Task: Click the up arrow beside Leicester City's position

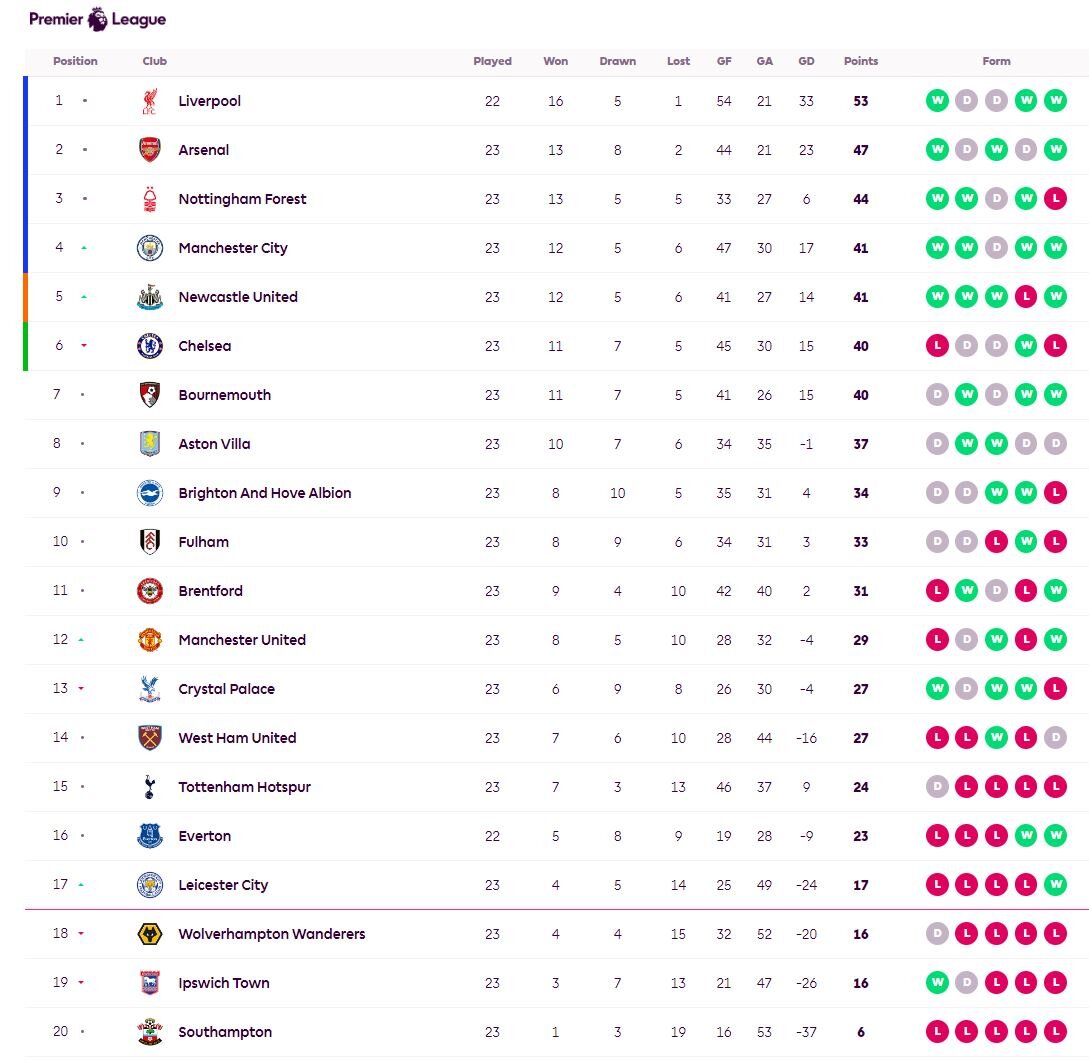Action: (x=81, y=885)
